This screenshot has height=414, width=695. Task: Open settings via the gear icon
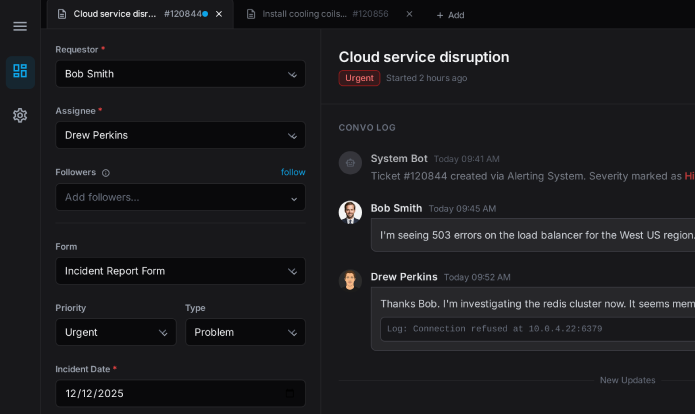[20, 115]
